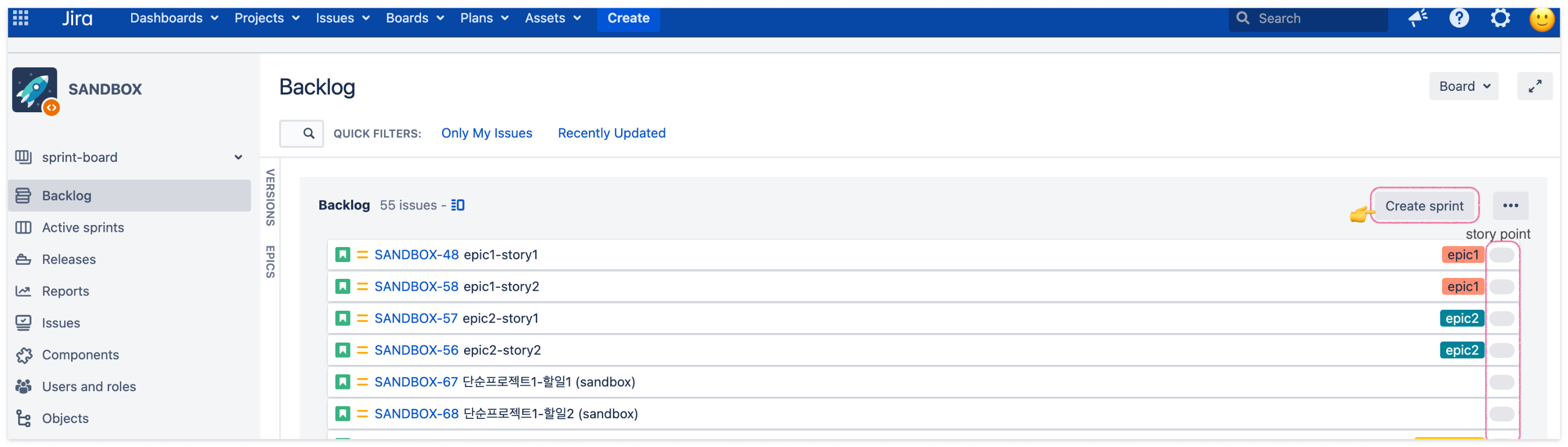Open the user profile smiley avatar
The width and height of the screenshot is (1568, 447).
tap(1541, 19)
